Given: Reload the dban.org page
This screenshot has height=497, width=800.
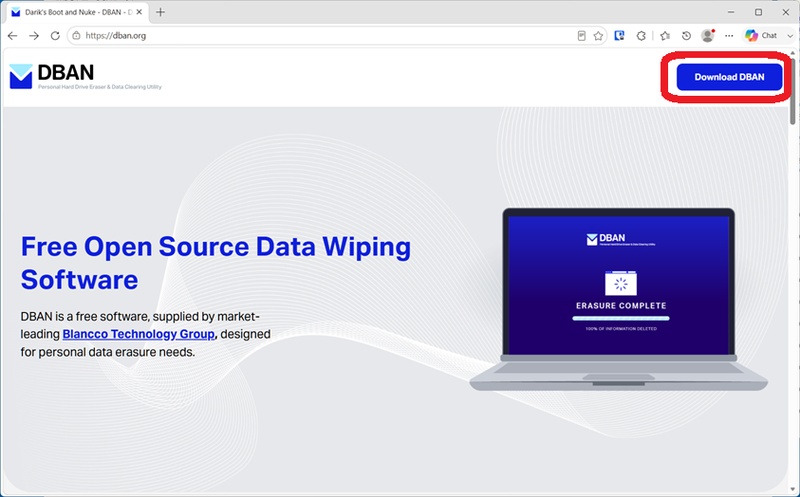Looking at the screenshot, I should pos(55,36).
